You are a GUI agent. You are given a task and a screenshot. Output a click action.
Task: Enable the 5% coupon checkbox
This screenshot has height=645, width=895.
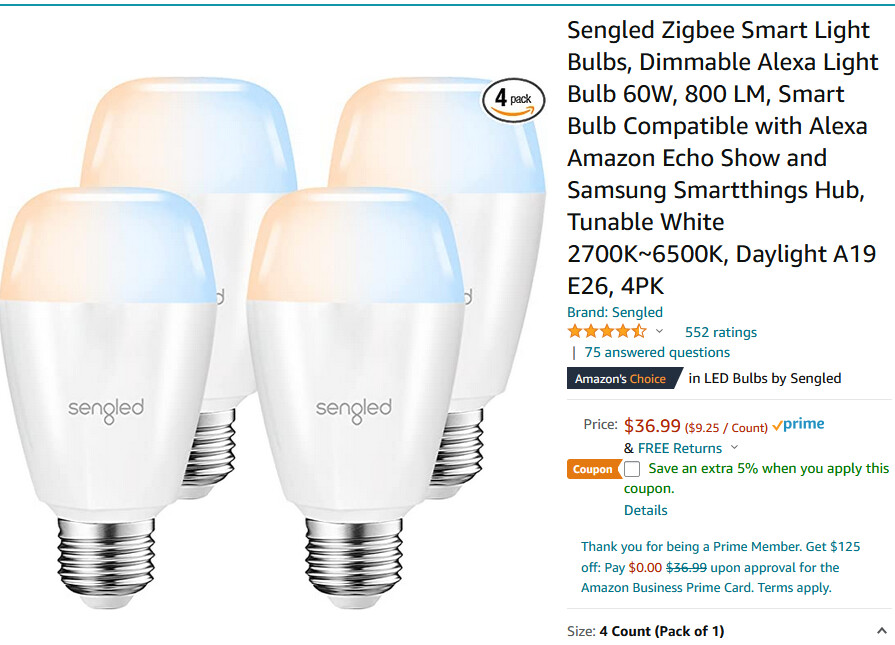coord(632,469)
